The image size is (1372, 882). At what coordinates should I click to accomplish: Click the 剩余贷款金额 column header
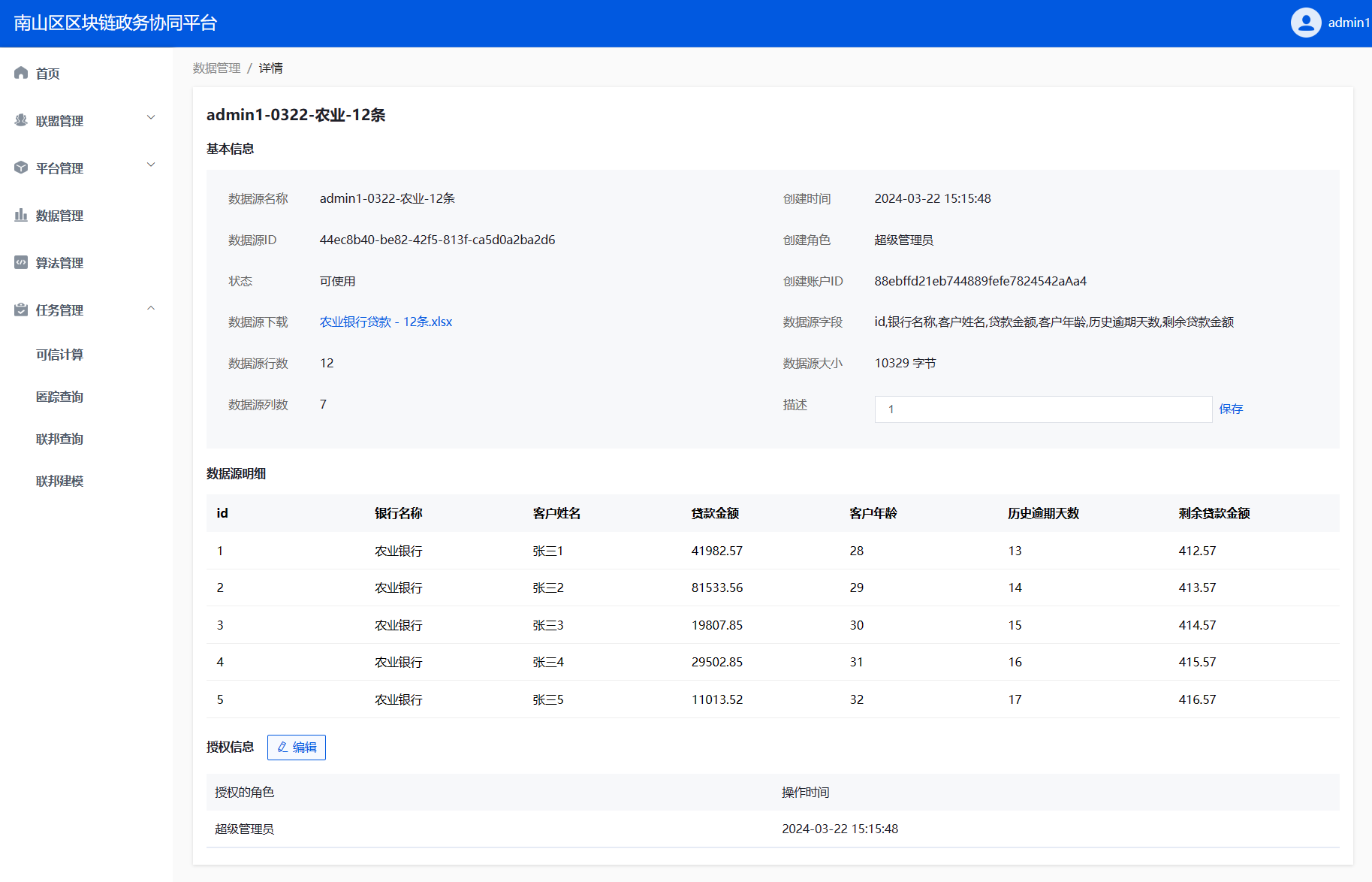(1214, 513)
